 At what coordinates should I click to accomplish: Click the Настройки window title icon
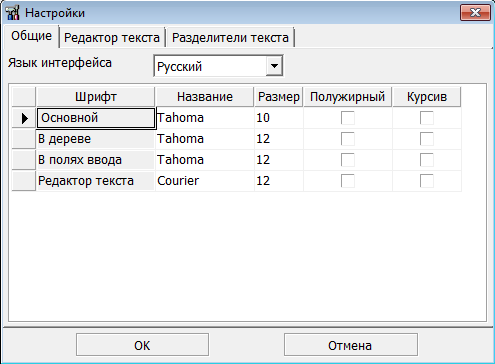coord(12,13)
